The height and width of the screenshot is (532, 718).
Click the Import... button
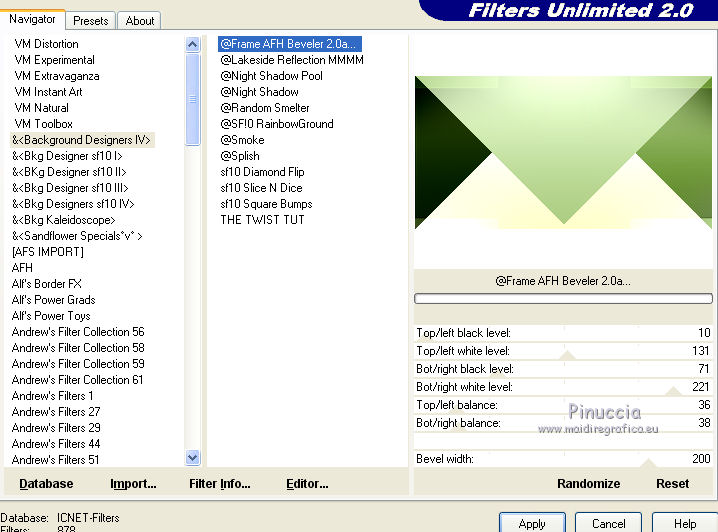tap(133, 483)
